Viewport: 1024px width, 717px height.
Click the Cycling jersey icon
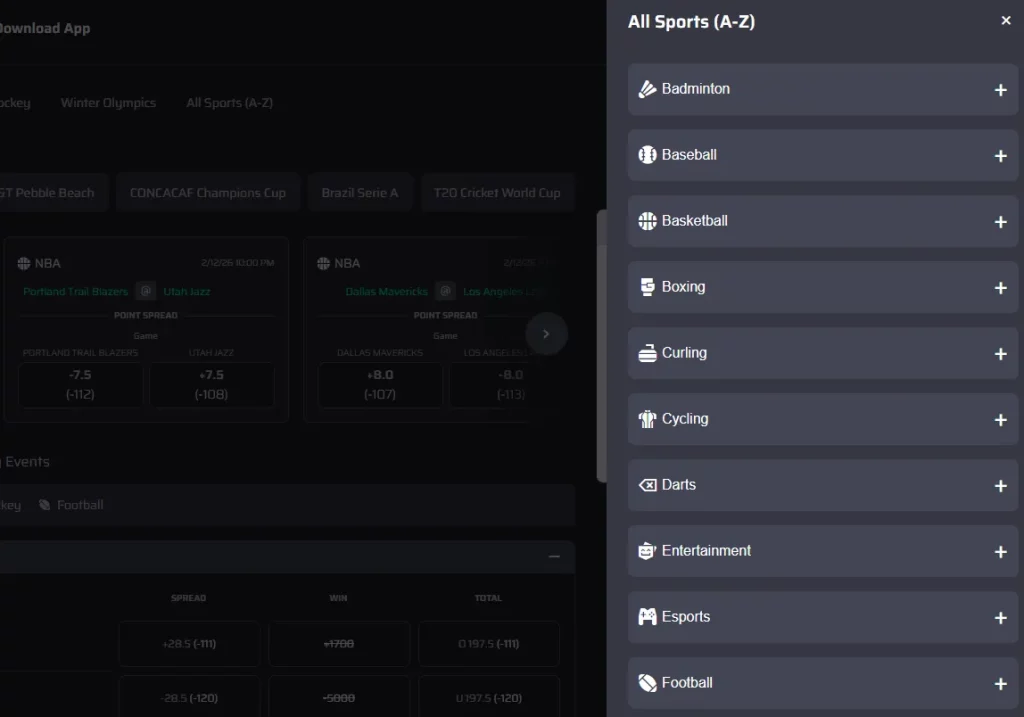pyautogui.click(x=647, y=419)
